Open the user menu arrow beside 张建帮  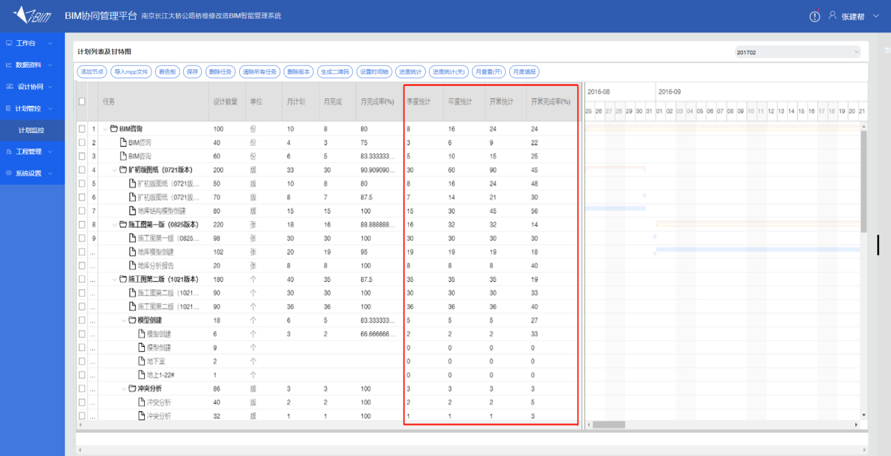(875, 16)
